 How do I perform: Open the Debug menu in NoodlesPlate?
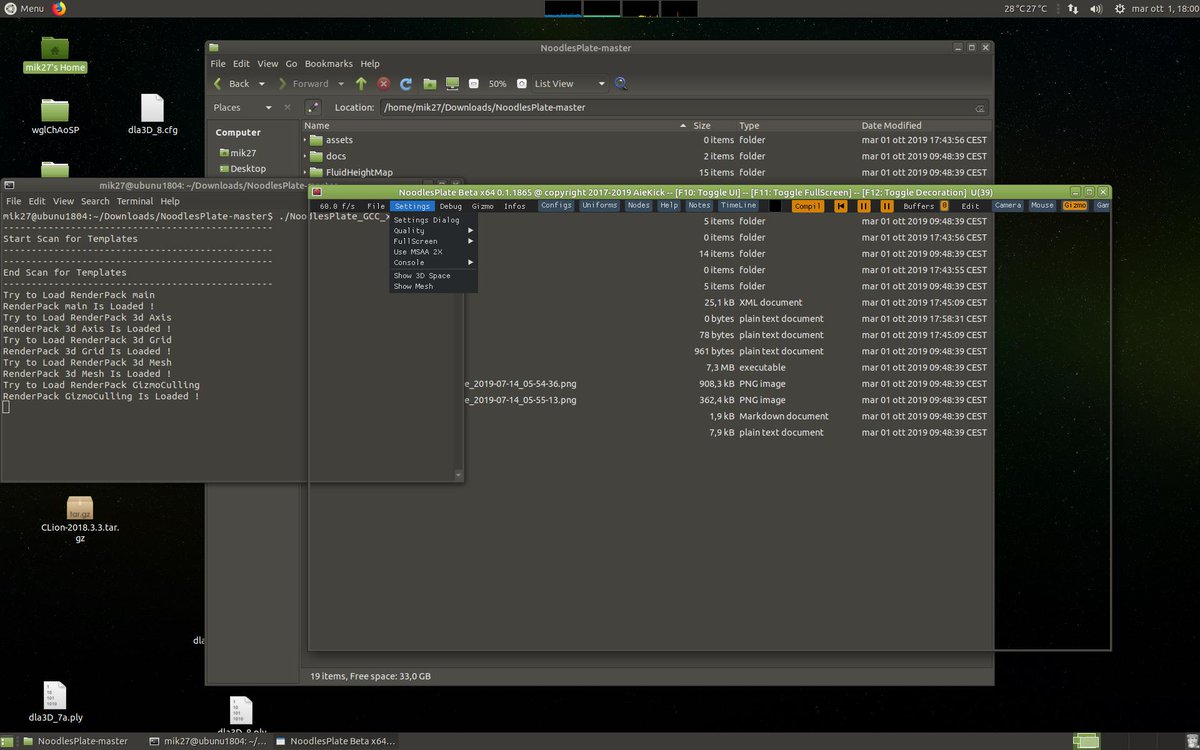click(451, 206)
